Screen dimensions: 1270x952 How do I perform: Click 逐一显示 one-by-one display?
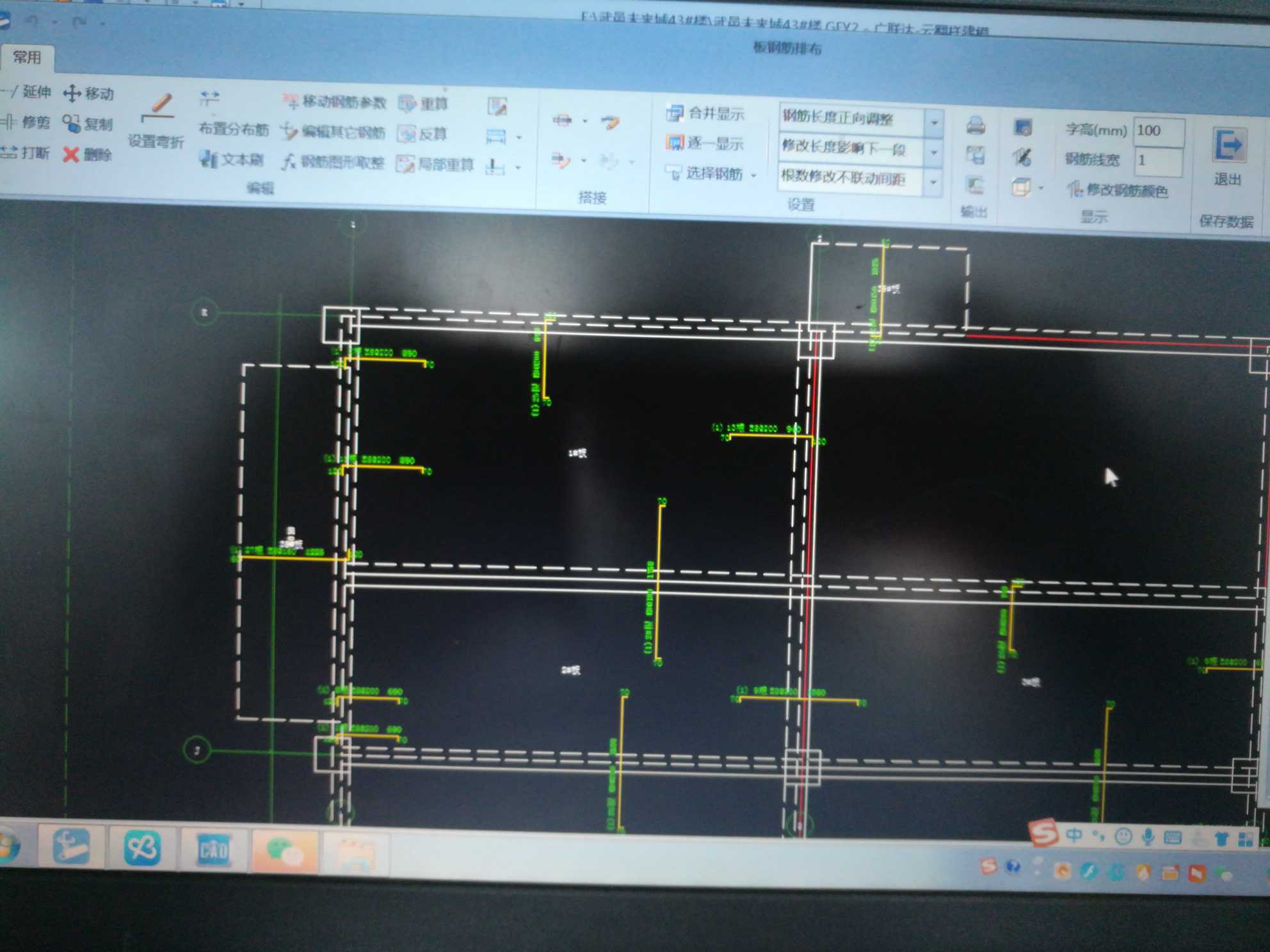pos(704,143)
